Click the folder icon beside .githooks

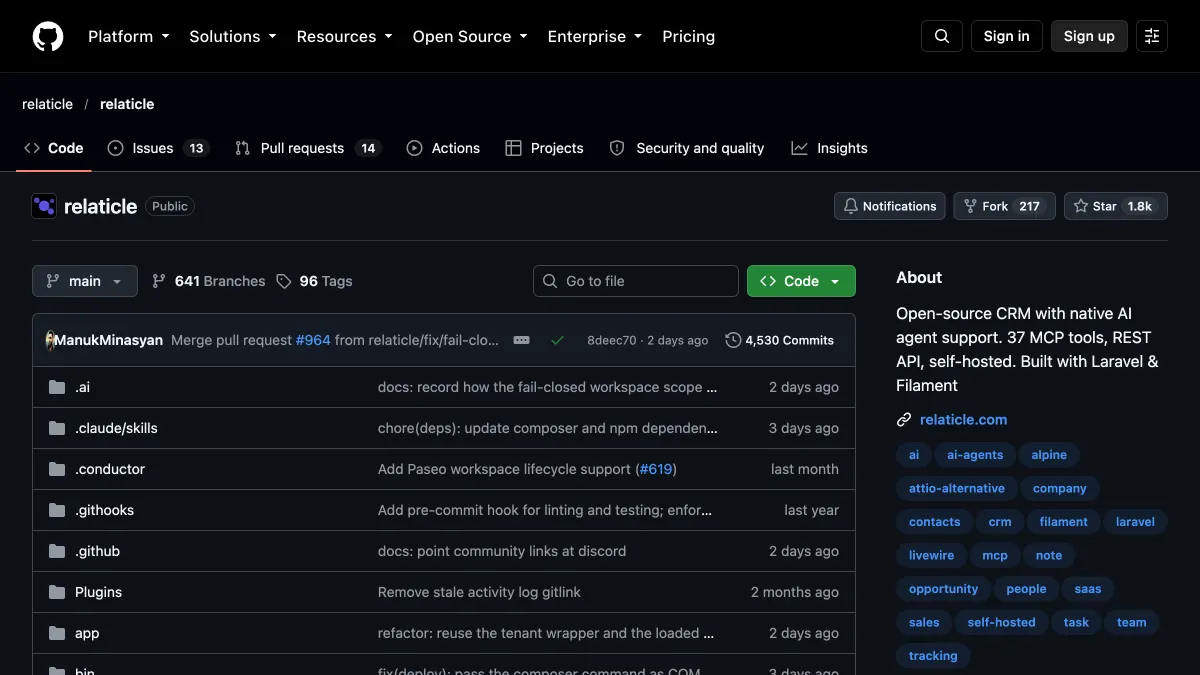coord(57,510)
